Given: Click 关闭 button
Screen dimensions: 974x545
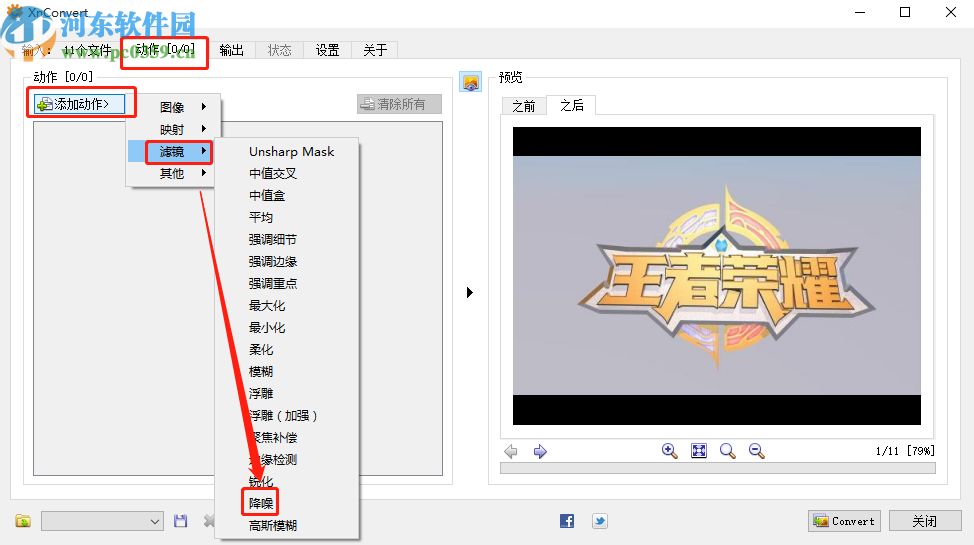Looking at the screenshot, I should click(x=925, y=521).
